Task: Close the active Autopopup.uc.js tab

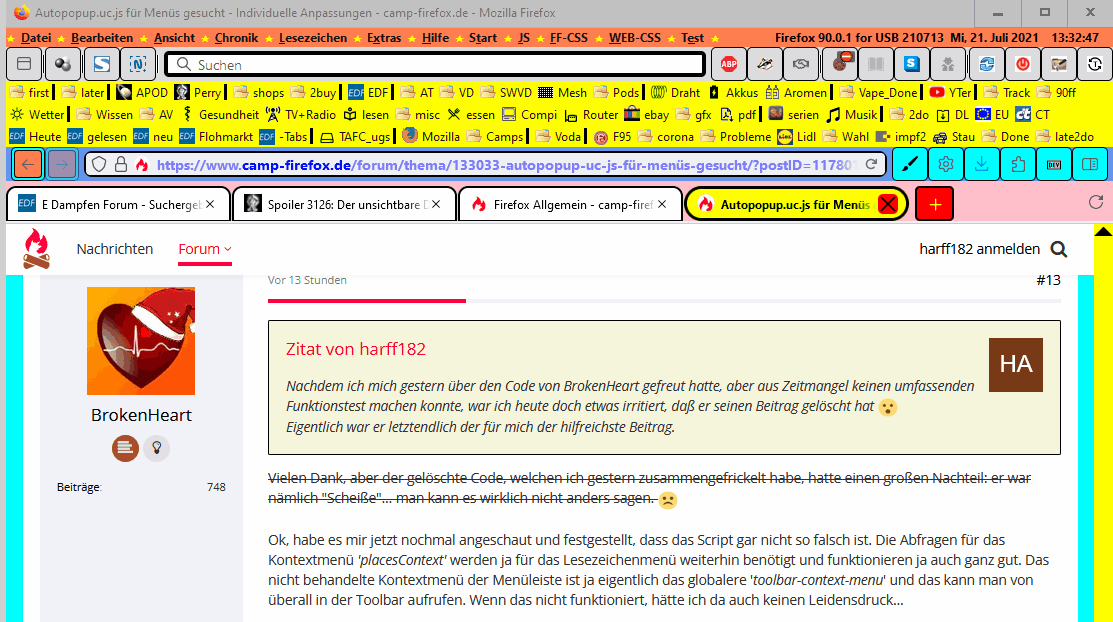Action: coord(887,204)
